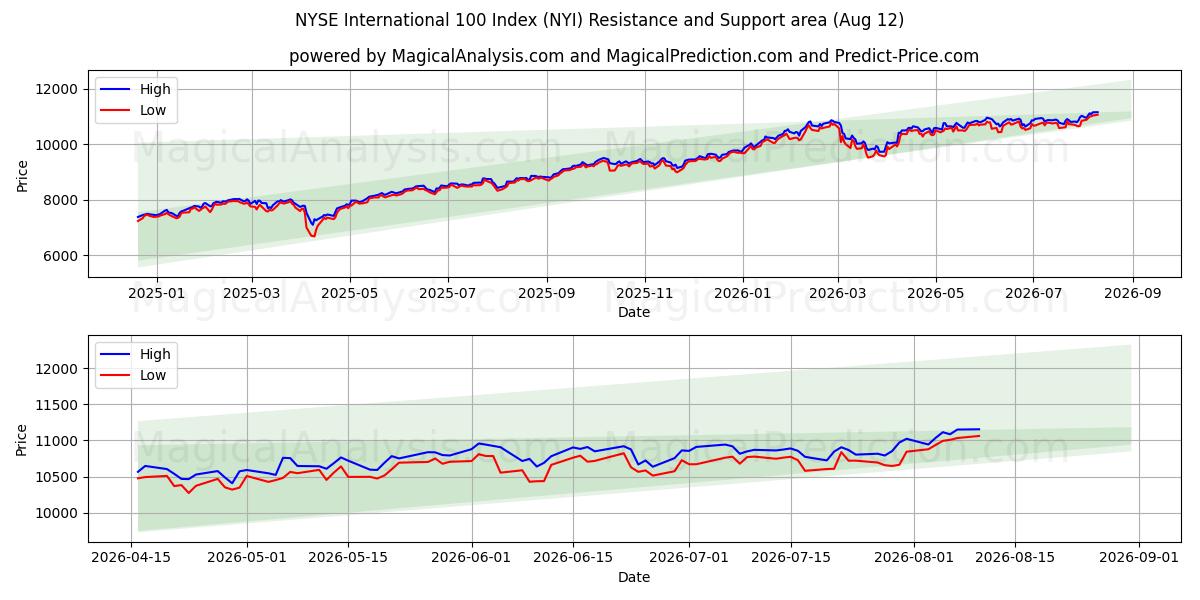This screenshot has height=600, width=1200.
Task: Click the 2025-03 date tick label
Action: click(251, 293)
